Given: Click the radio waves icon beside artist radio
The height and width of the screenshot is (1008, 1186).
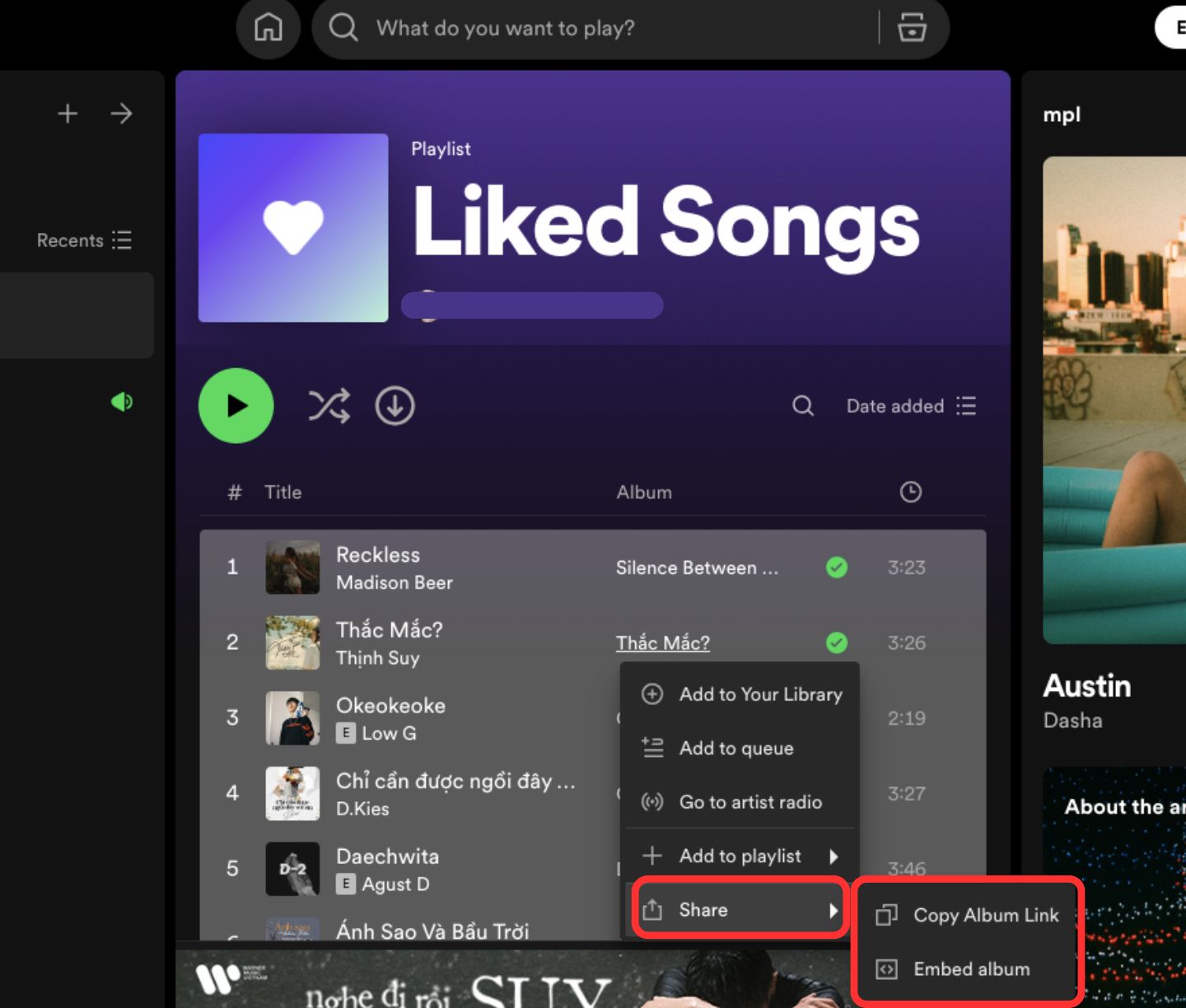Looking at the screenshot, I should (x=652, y=801).
